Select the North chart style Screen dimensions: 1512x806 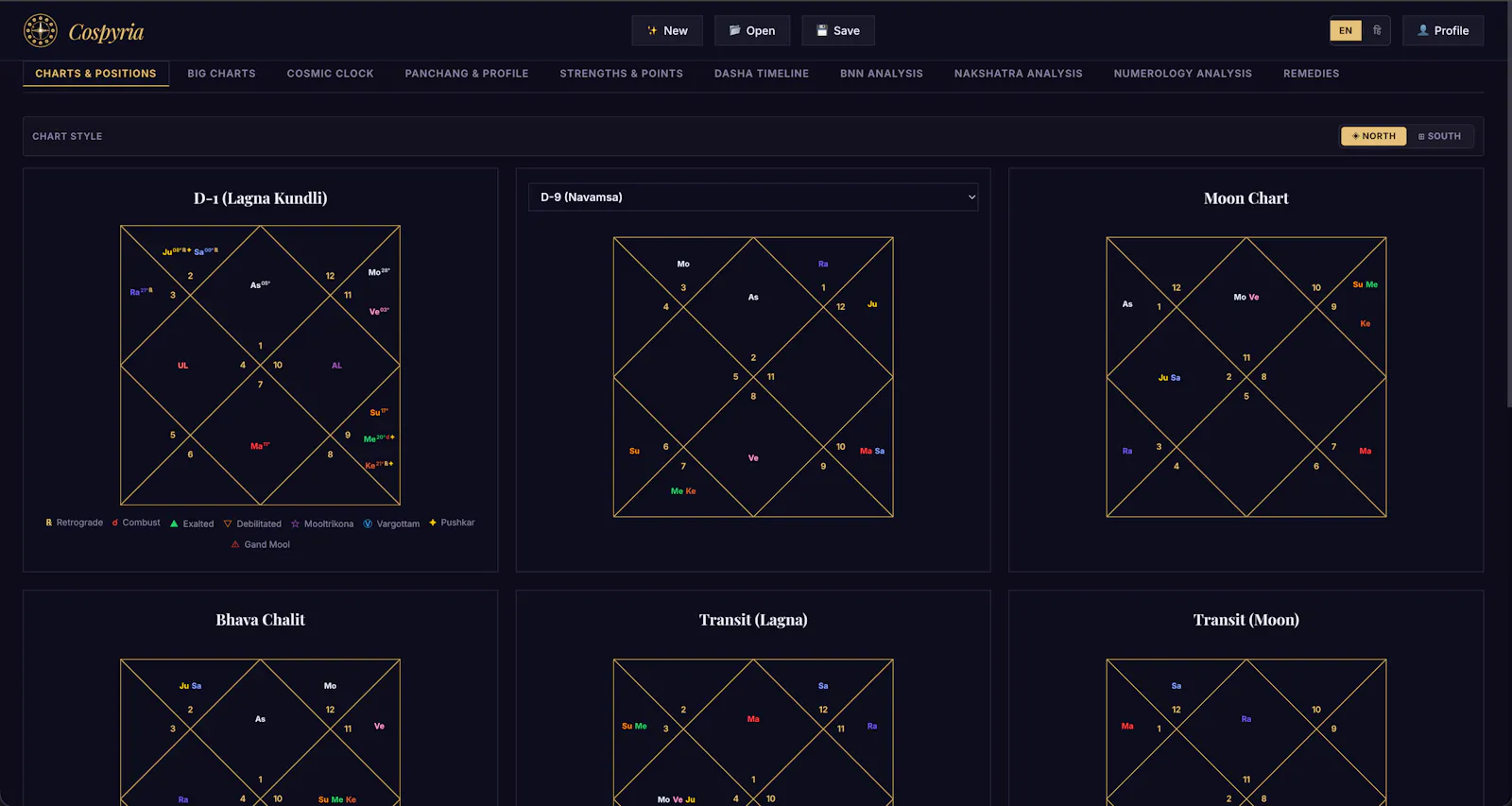tap(1374, 136)
